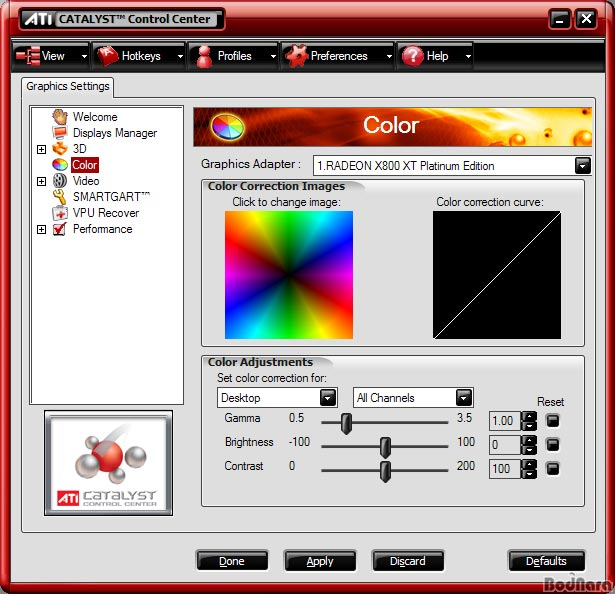Viewport: 615px width, 594px height.
Task: Select SMARTGART in the settings tree
Action: click(111, 197)
